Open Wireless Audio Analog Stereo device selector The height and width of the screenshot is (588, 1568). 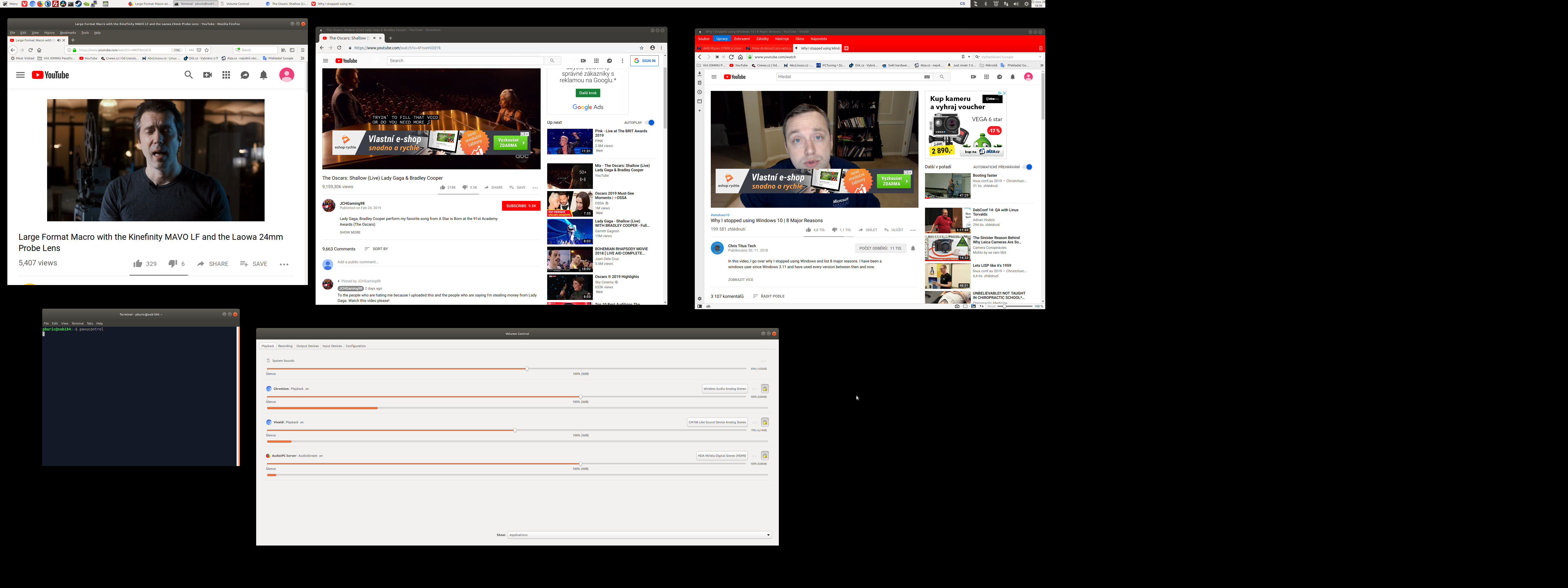(x=724, y=388)
